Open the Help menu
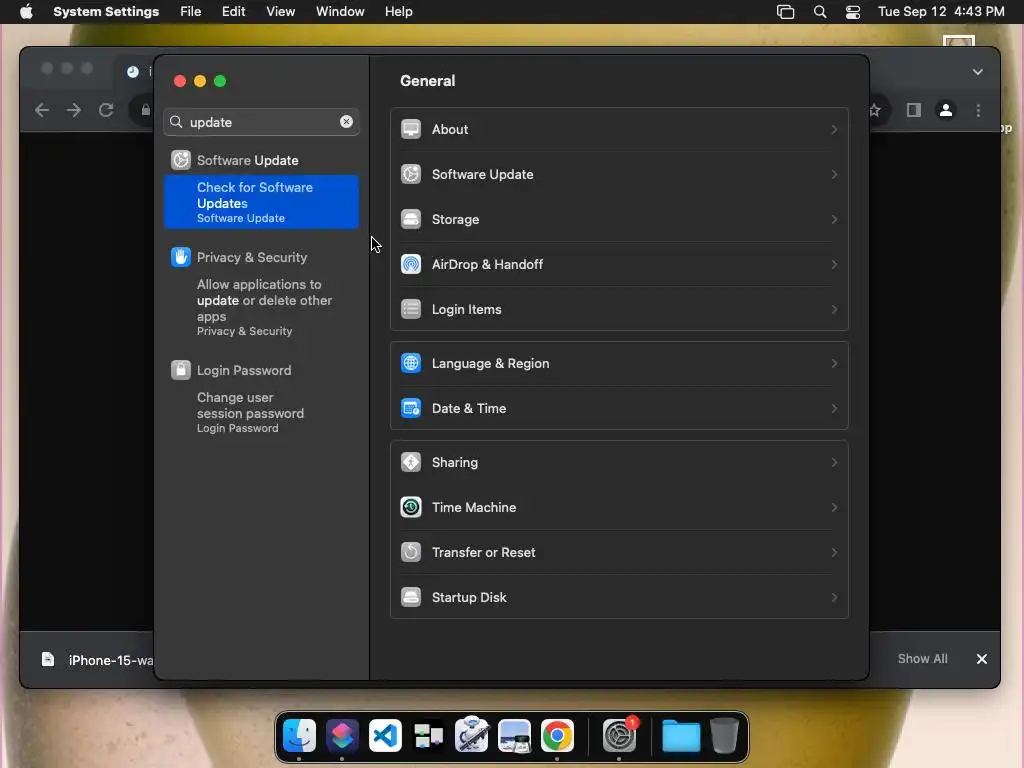This screenshot has width=1024, height=768. [x=398, y=12]
